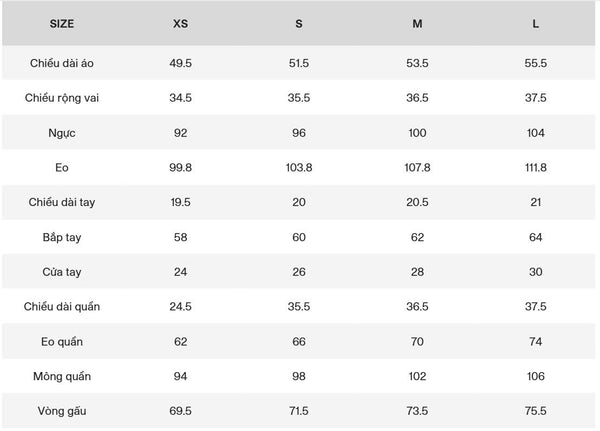
Task: Click the Chiều rộng vai row label
Action: 62,98
